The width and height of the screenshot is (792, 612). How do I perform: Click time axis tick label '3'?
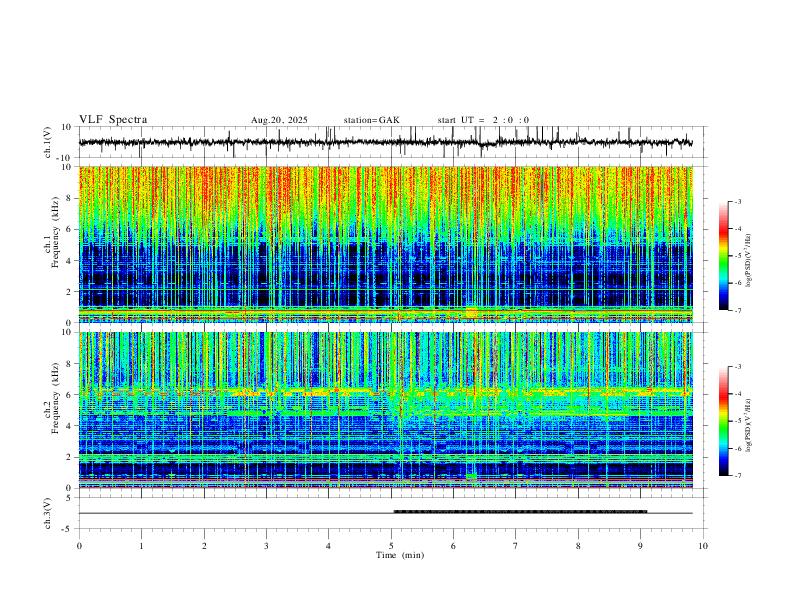pos(266,546)
